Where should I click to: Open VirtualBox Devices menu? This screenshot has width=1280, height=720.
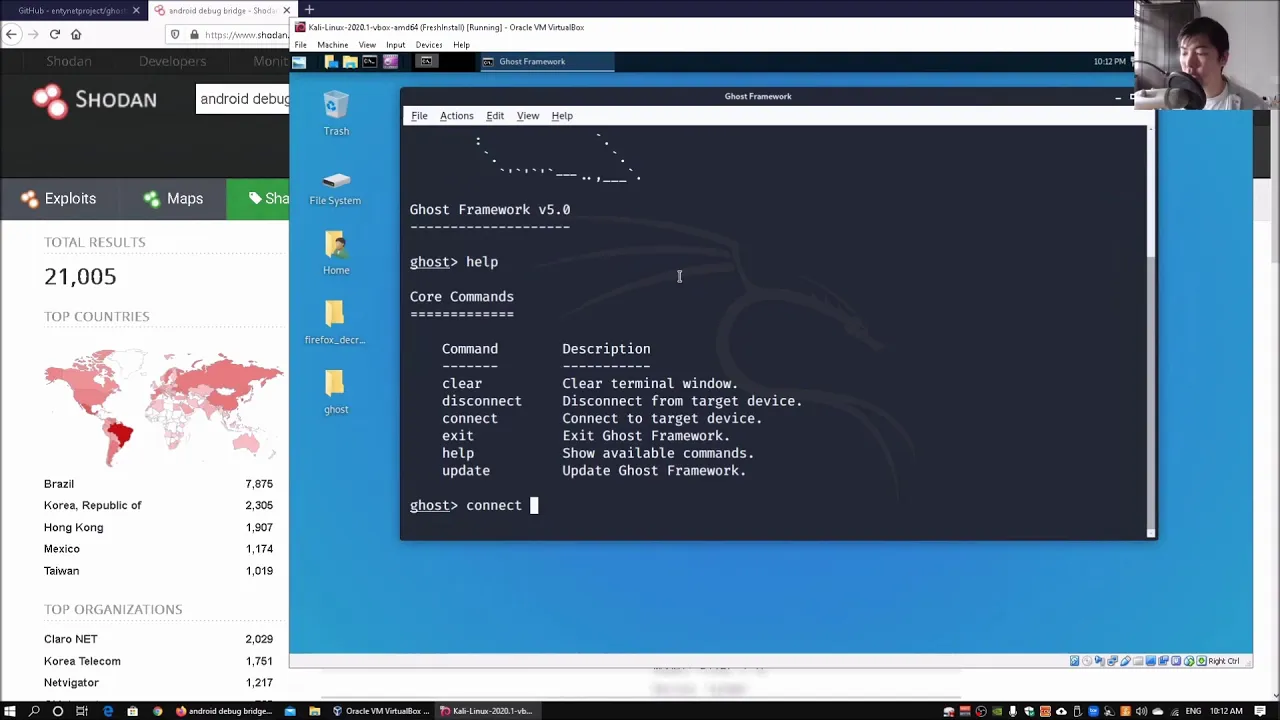[x=429, y=45]
